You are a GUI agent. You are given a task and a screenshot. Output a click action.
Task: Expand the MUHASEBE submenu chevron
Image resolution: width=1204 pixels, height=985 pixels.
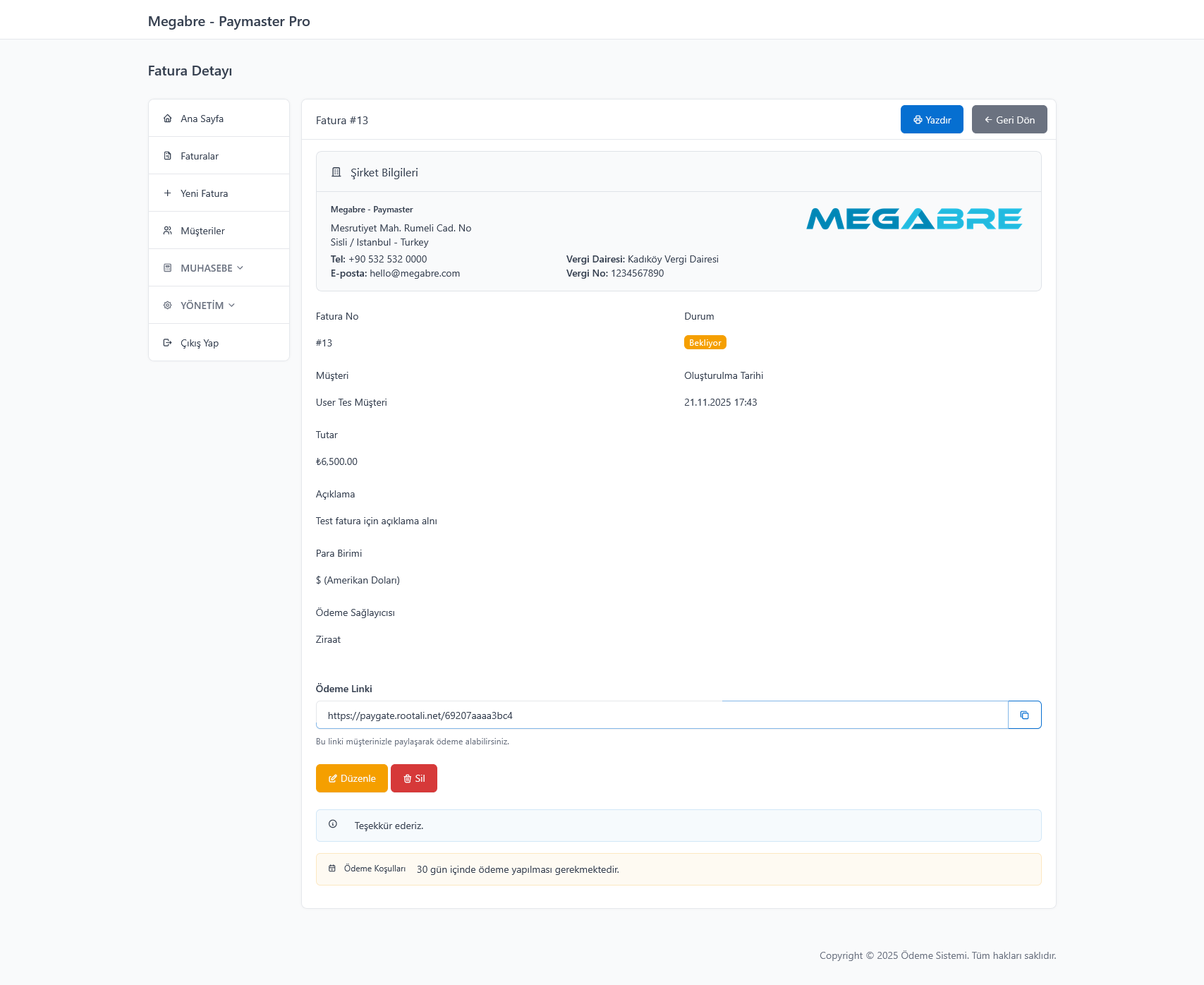coord(241,268)
